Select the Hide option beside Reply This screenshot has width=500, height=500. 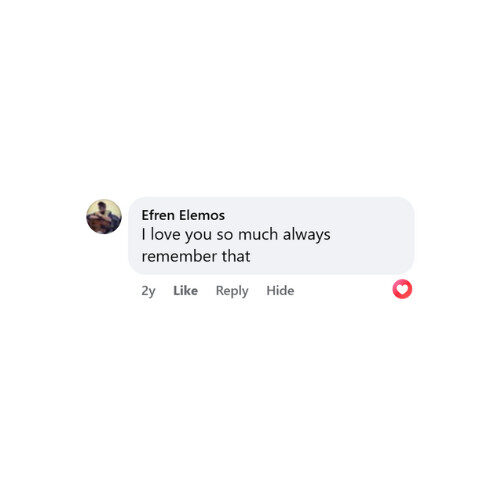(280, 291)
